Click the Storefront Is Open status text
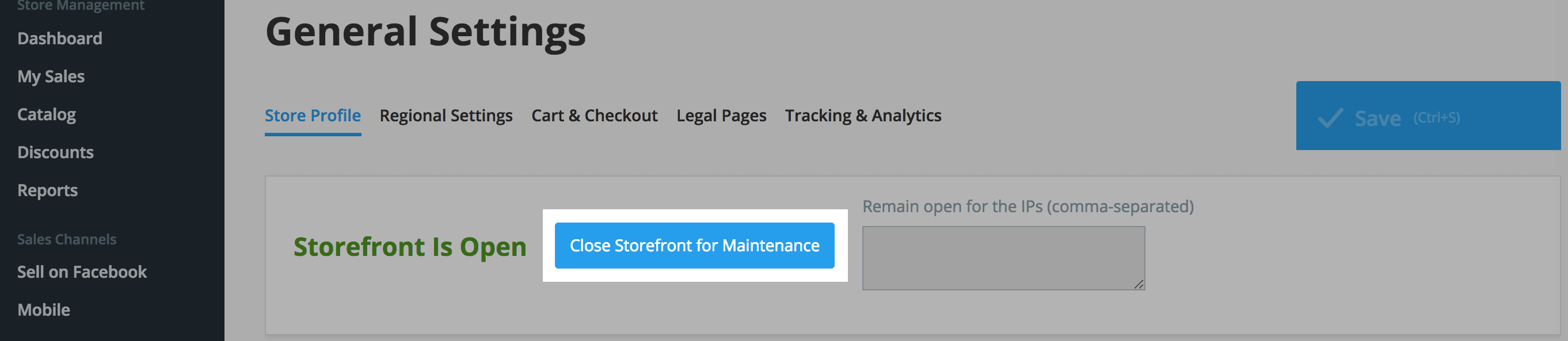Viewport: 1568px width, 341px height. pos(410,247)
